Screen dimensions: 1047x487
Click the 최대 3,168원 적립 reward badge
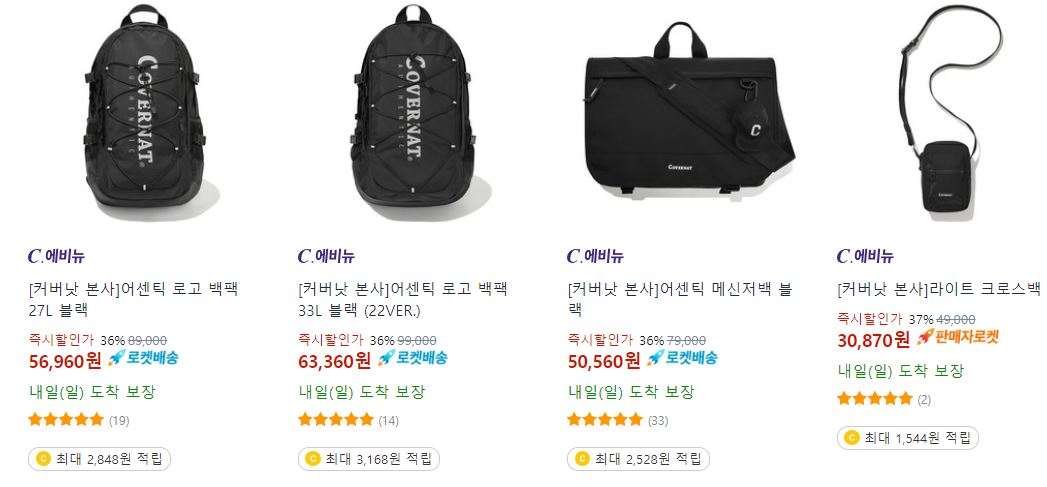369,459
